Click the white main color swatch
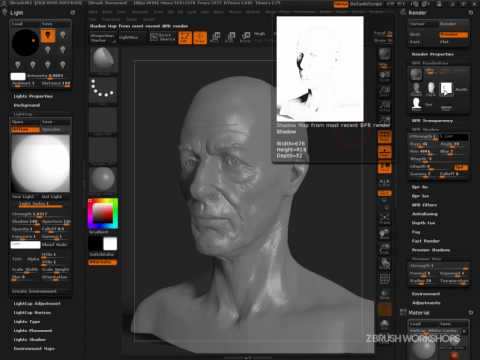 [110, 244]
